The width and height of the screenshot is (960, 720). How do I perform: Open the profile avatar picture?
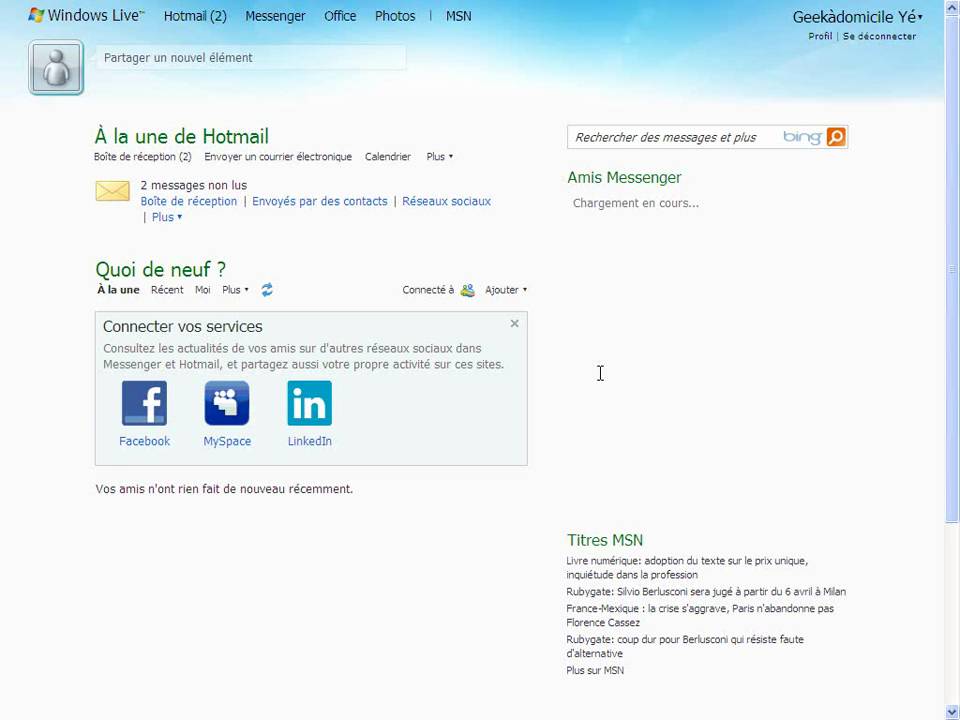point(56,67)
